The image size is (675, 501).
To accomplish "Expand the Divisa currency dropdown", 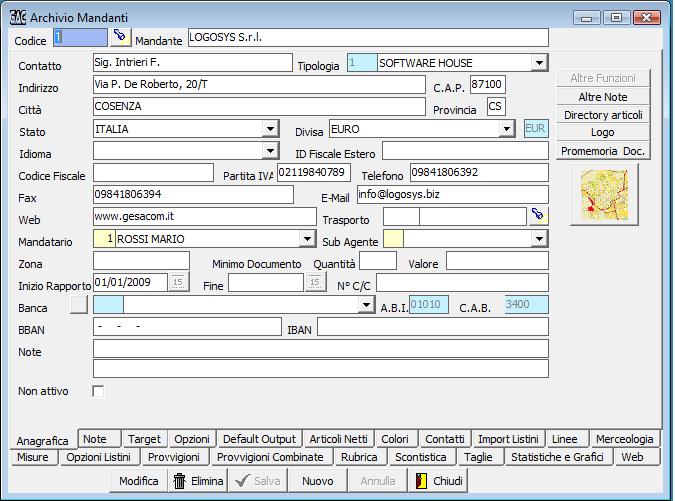I will click(506, 128).
